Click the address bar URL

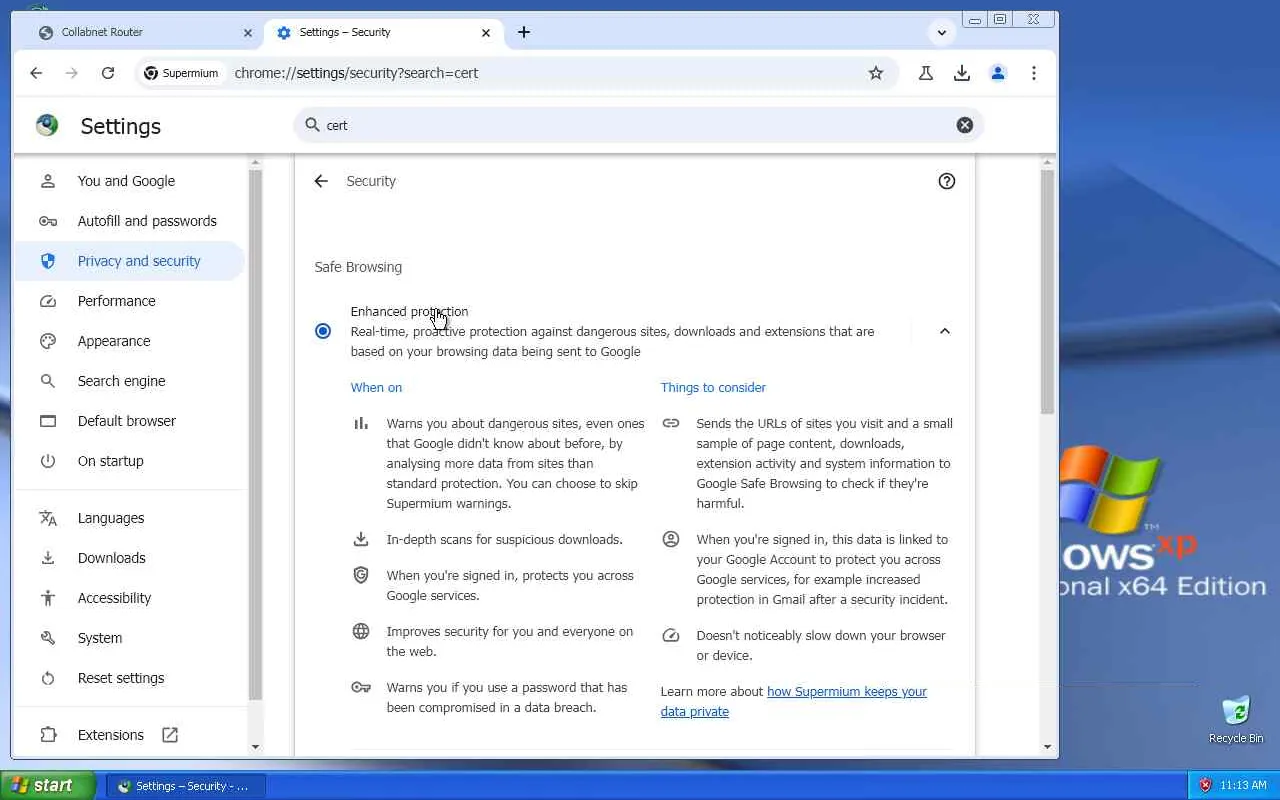[x=356, y=73]
